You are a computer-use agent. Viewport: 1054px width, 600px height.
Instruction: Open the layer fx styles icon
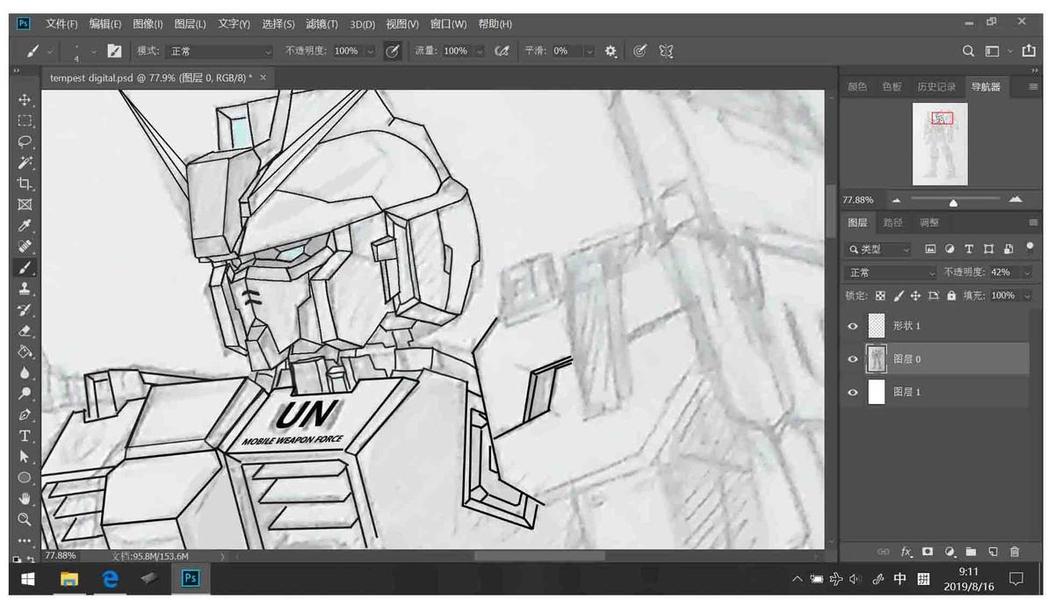(x=906, y=552)
